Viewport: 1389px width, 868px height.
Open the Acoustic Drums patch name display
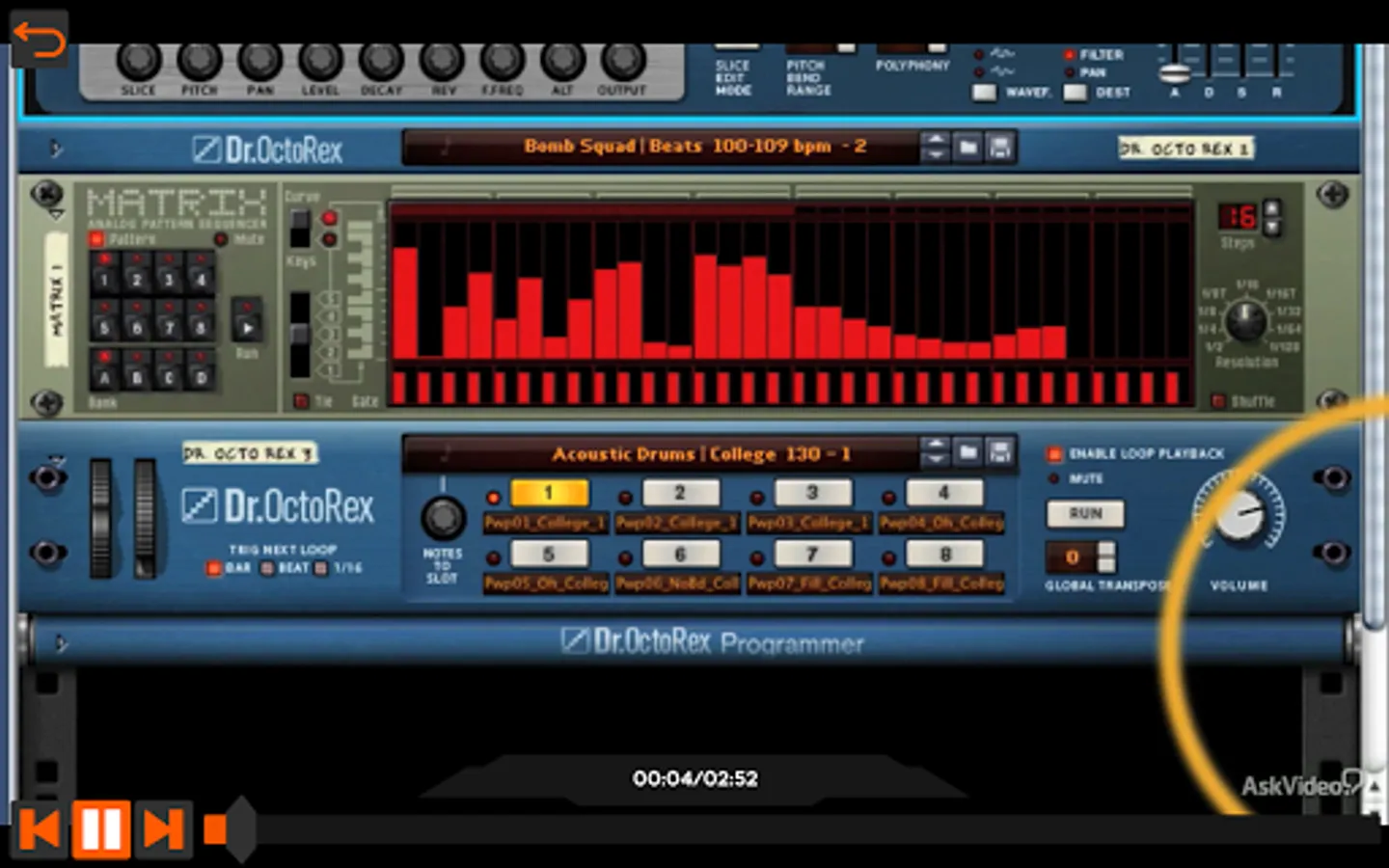[x=661, y=453]
